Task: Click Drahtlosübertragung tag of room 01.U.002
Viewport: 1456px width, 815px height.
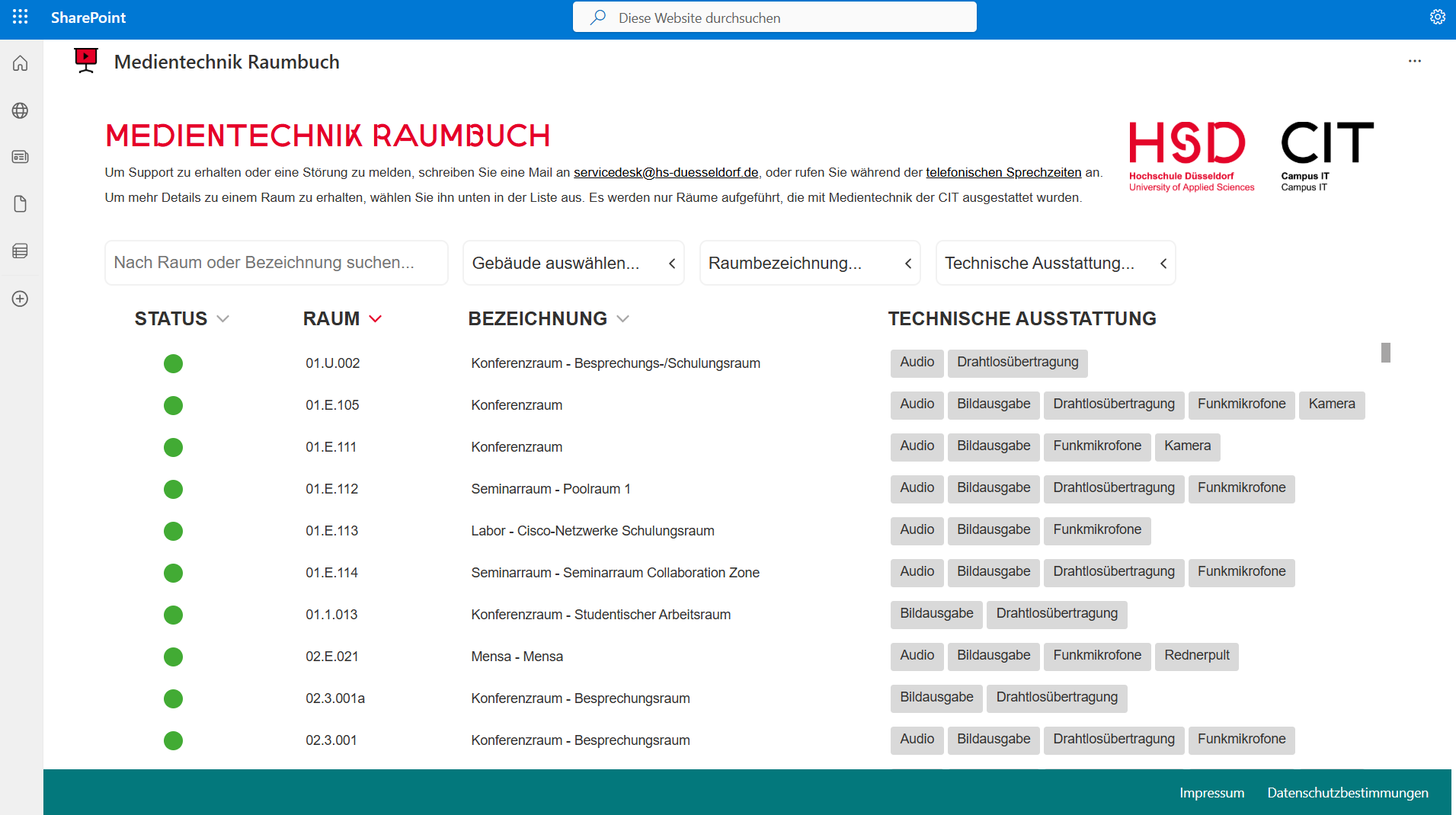Action: [x=1017, y=363]
